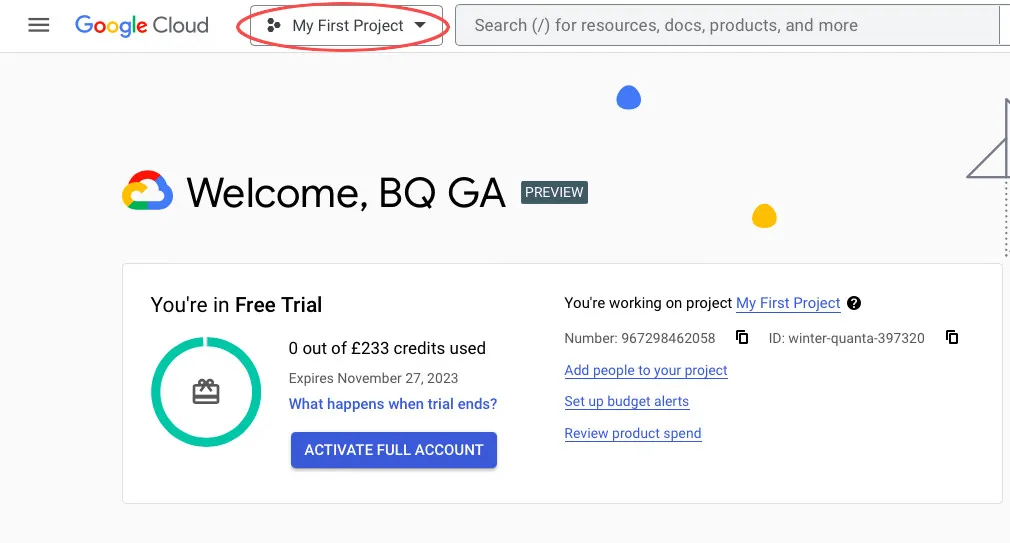Expand the My First Project selector dropdown
The width and height of the screenshot is (1010, 543).
(347, 26)
